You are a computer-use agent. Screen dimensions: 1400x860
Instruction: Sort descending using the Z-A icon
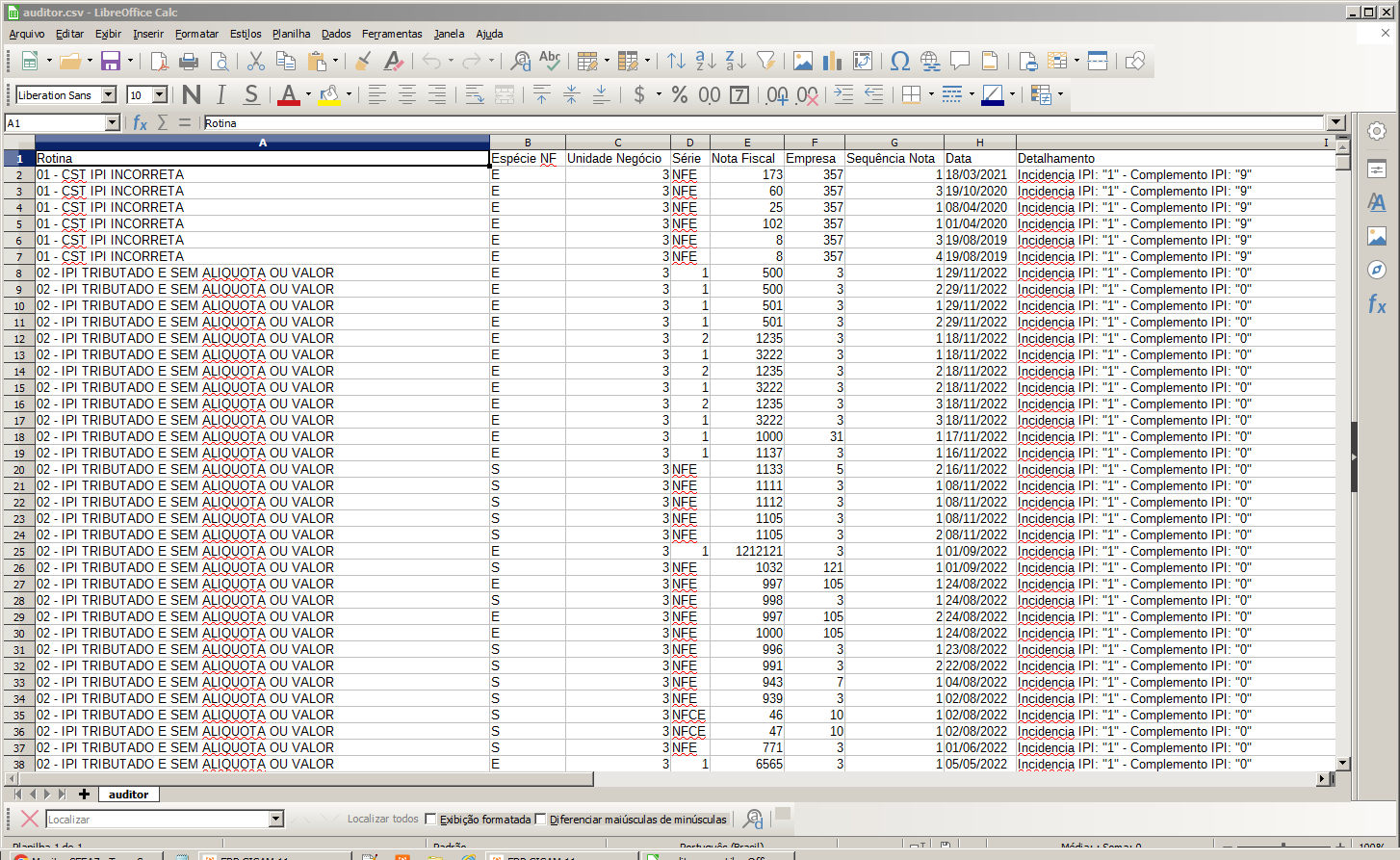pyautogui.click(x=736, y=61)
